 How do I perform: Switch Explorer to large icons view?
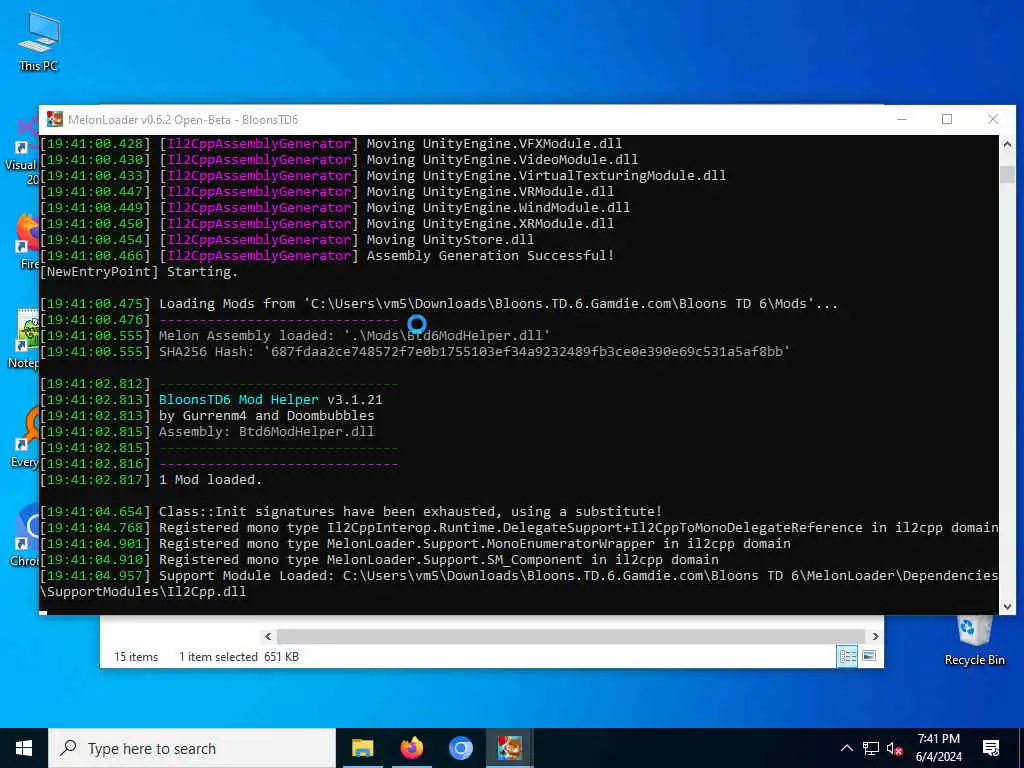[x=869, y=656]
